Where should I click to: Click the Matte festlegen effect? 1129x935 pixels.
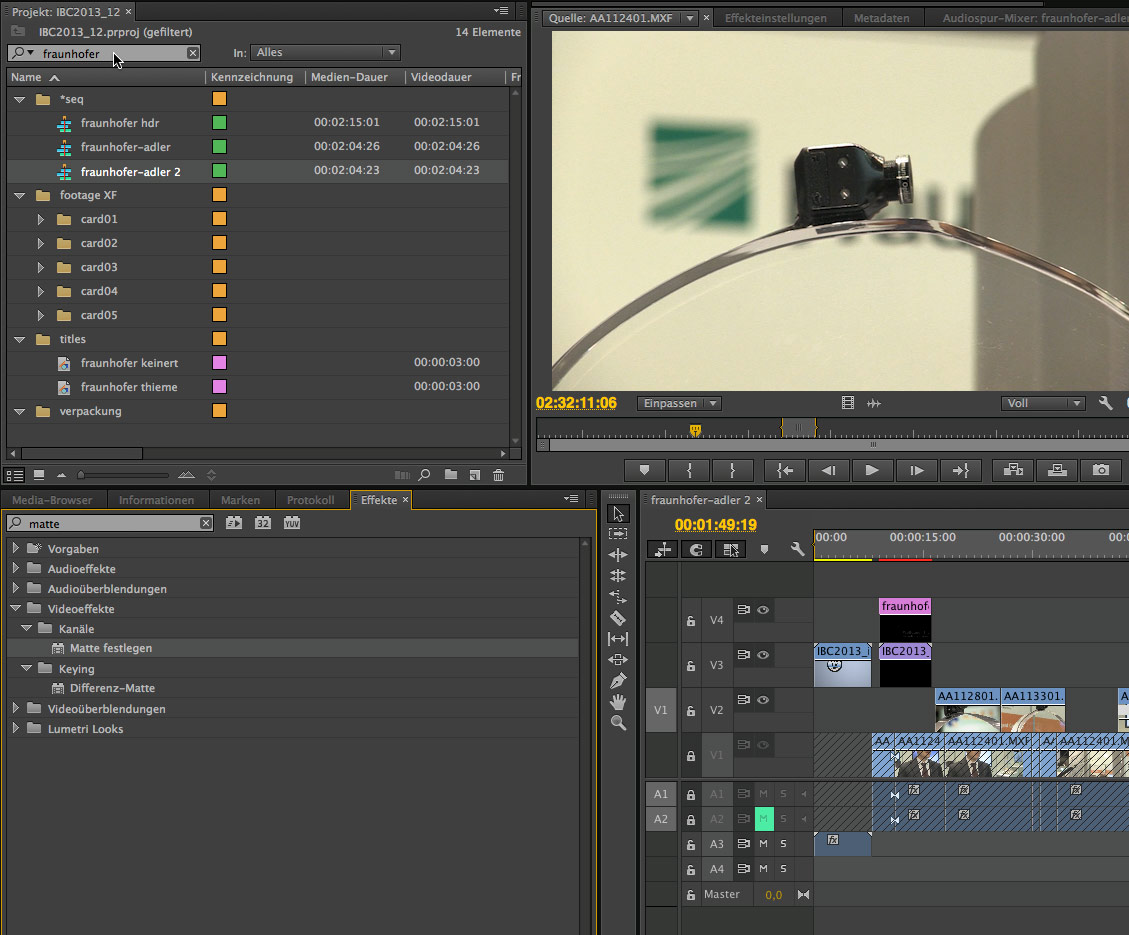[x=111, y=648]
